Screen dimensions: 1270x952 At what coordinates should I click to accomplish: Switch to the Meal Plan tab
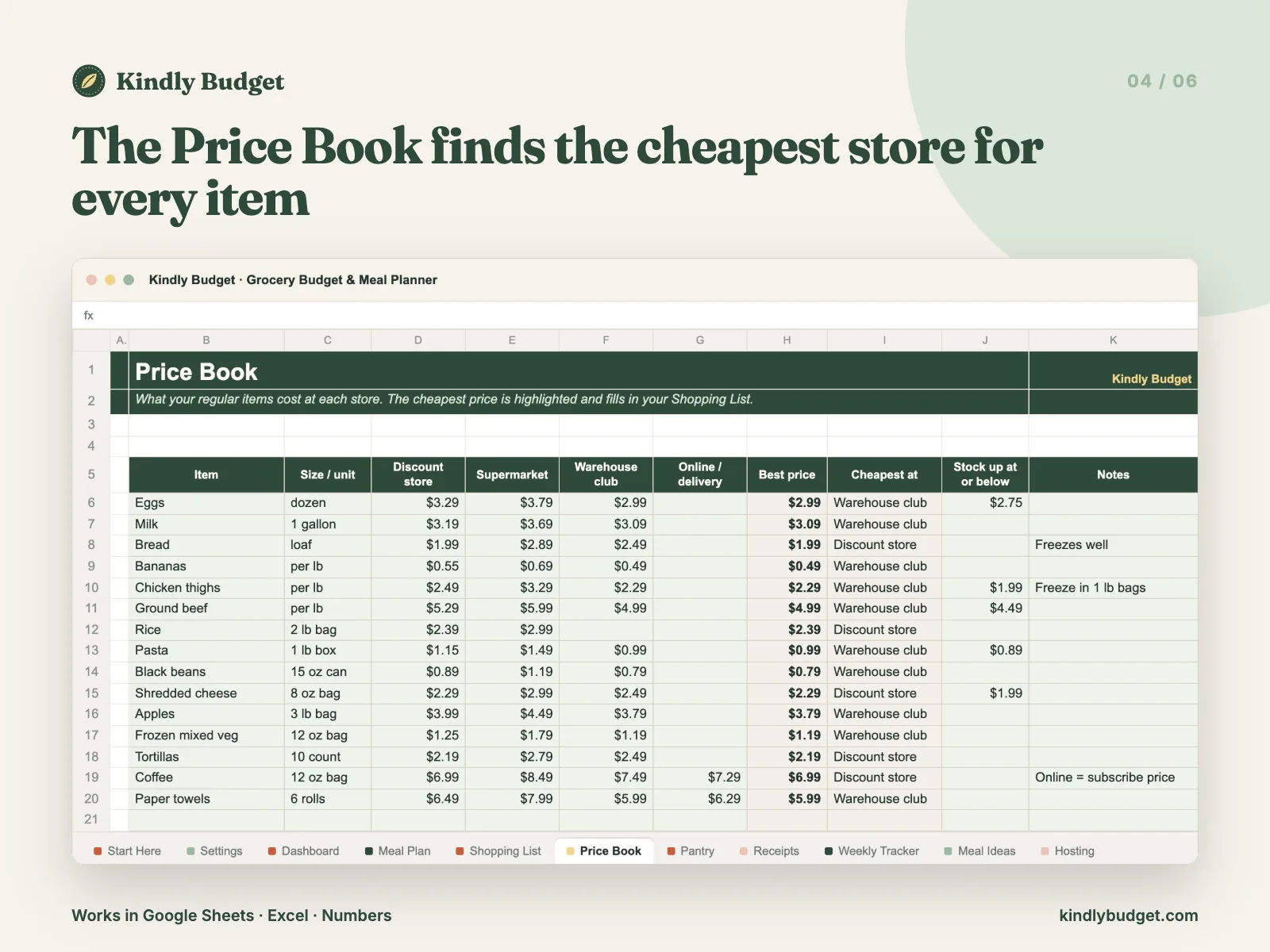click(397, 850)
